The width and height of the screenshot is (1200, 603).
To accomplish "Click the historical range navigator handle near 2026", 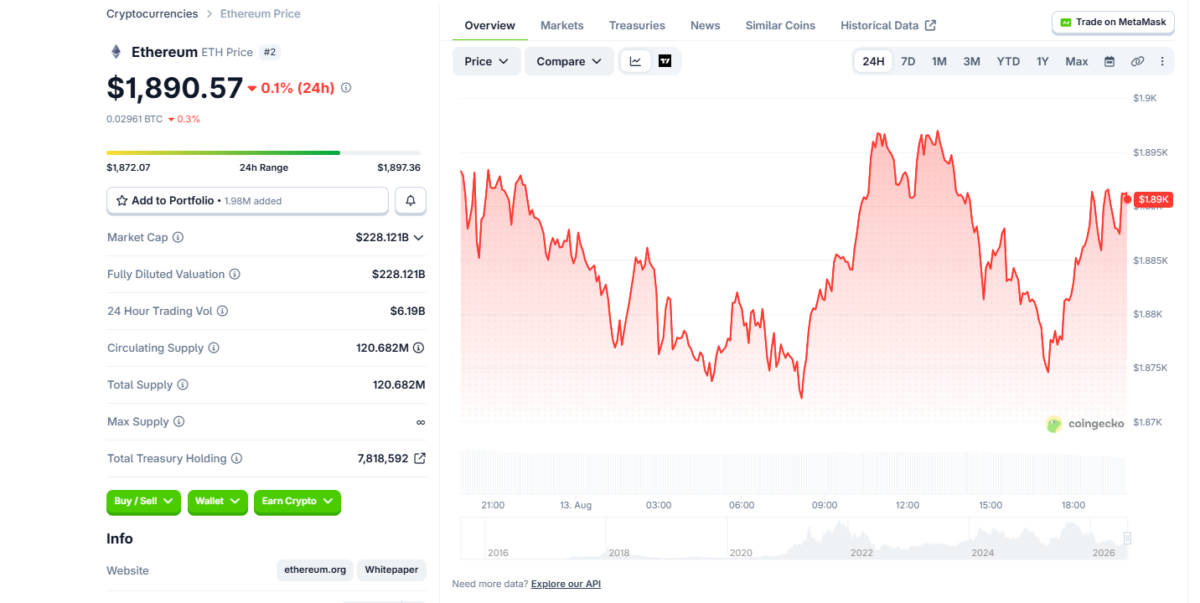I will pyautogui.click(x=1127, y=538).
